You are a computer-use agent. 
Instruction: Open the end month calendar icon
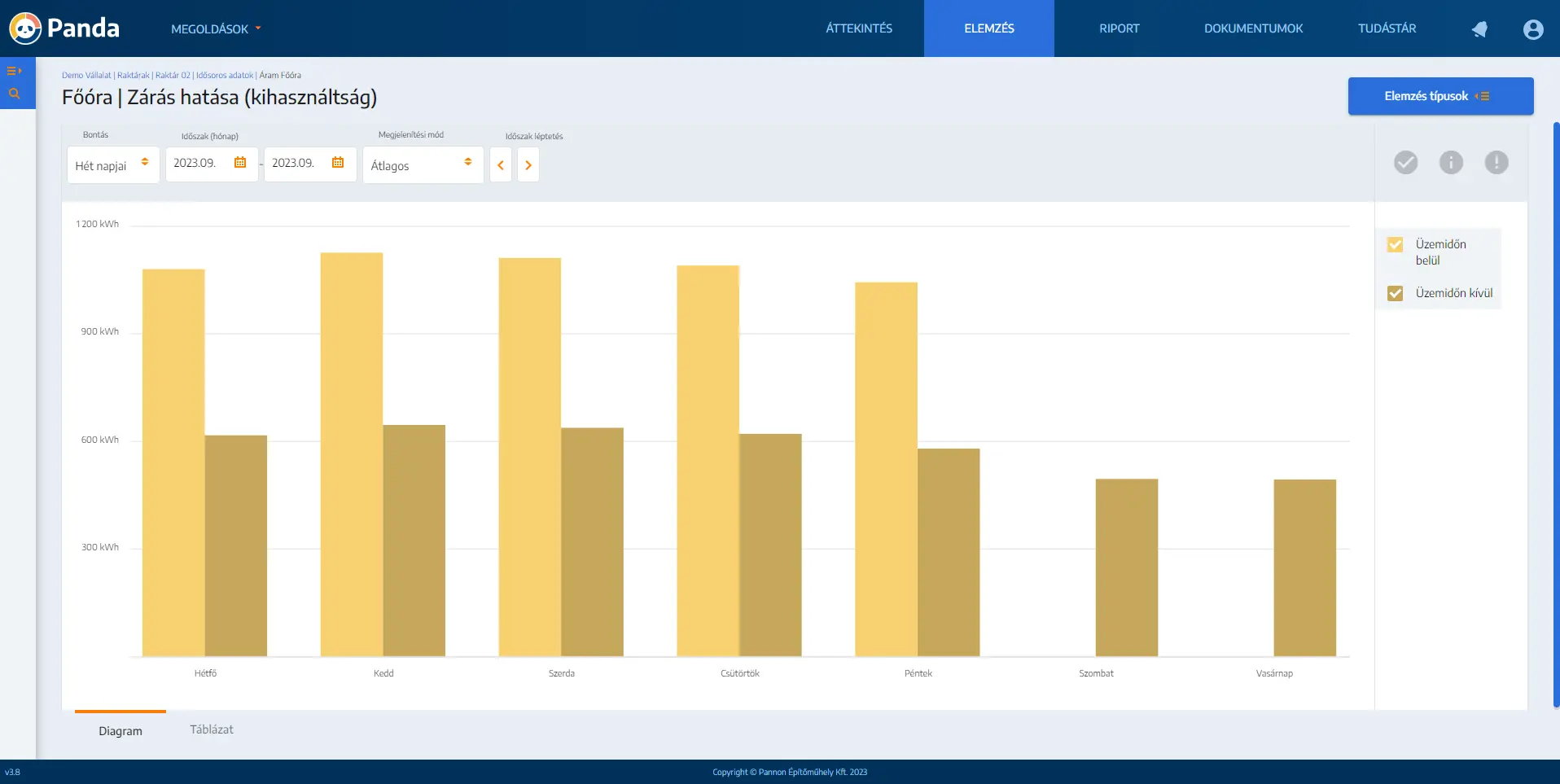pos(338,163)
